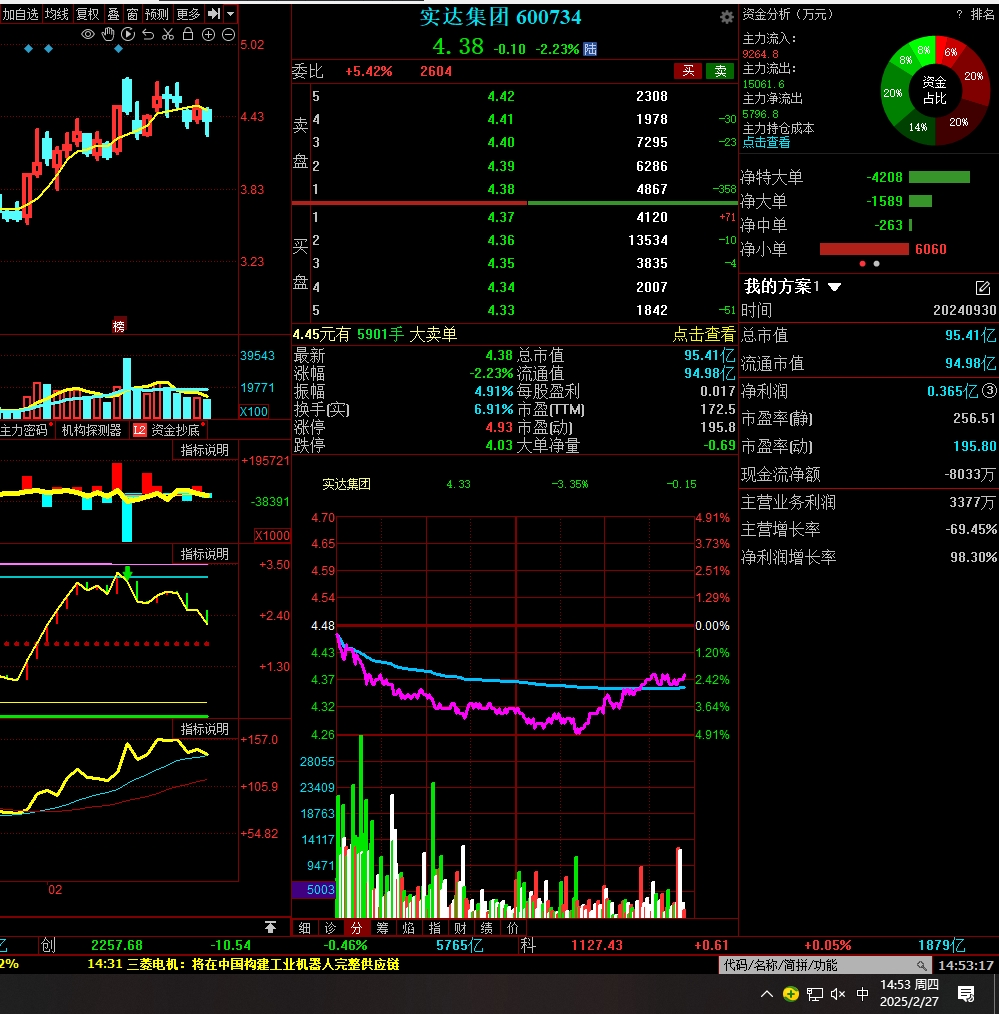Open the toolbar overflow dropdown arrow
Viewport: 999px width, 1014px height.
pos(230,14)
